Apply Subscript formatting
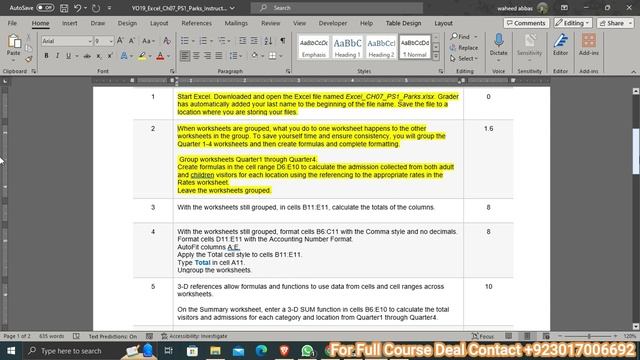The image size is (640, 360). [x=99, y=56]
